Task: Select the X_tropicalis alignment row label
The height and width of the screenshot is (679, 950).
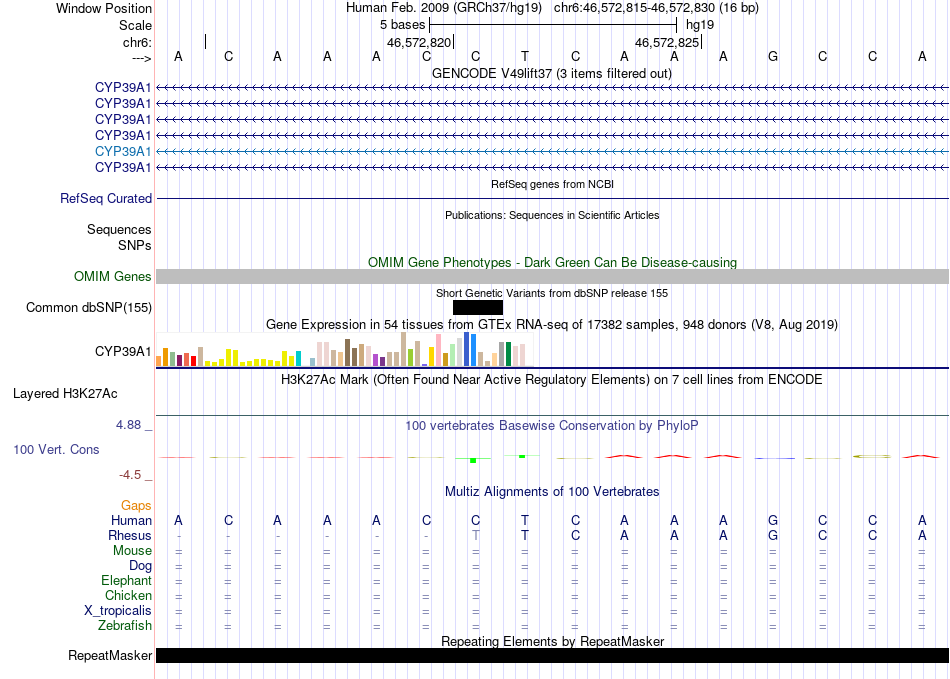Action: [x=118, y=611]
